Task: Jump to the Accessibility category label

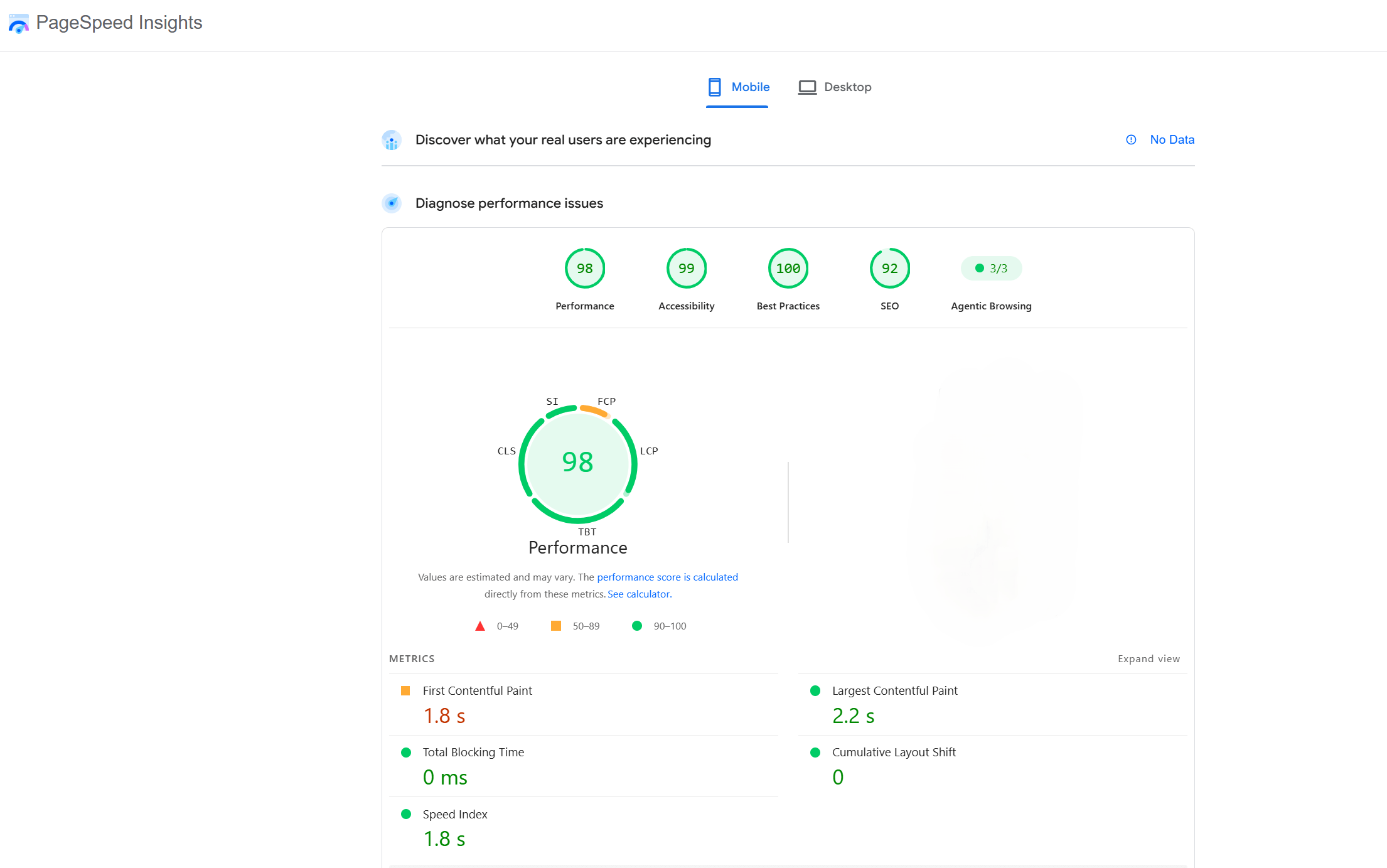Action: (x=687, y=306)
